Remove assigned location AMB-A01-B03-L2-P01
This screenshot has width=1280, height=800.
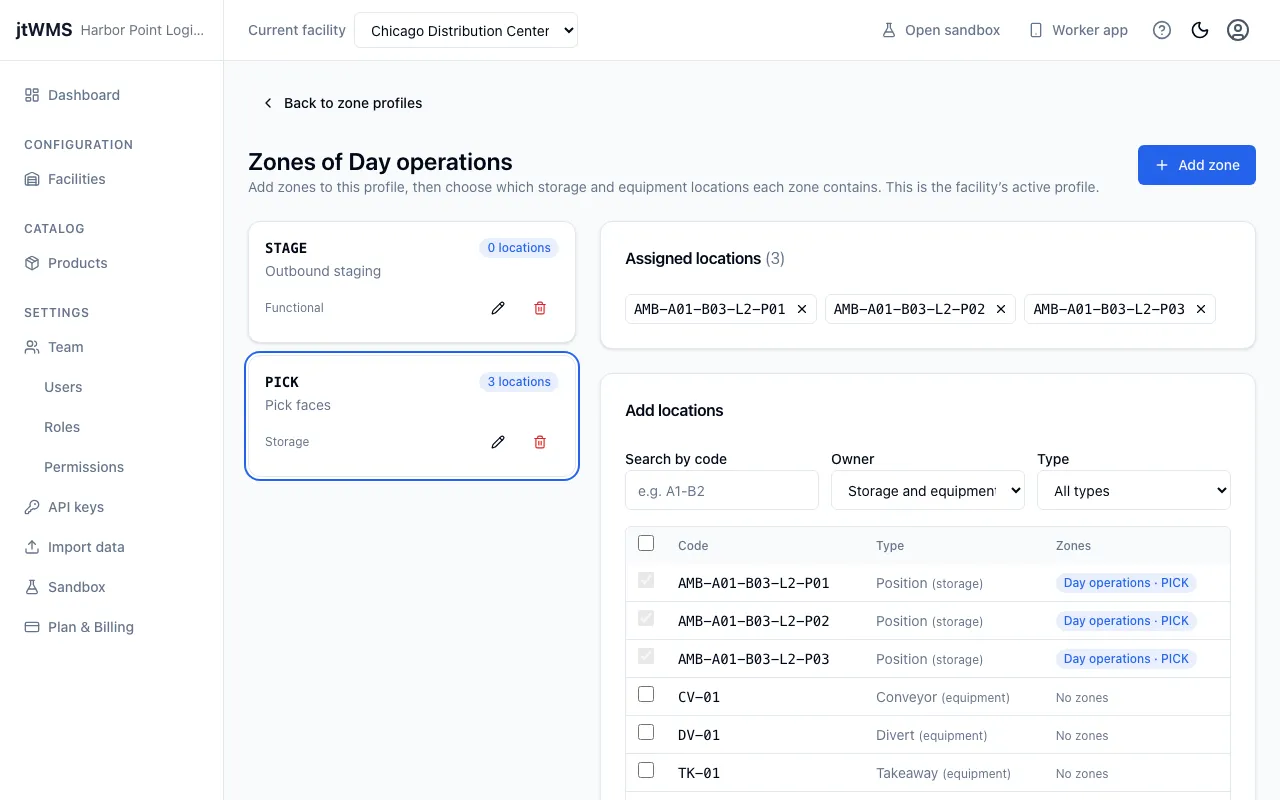(x=802, y=309)
